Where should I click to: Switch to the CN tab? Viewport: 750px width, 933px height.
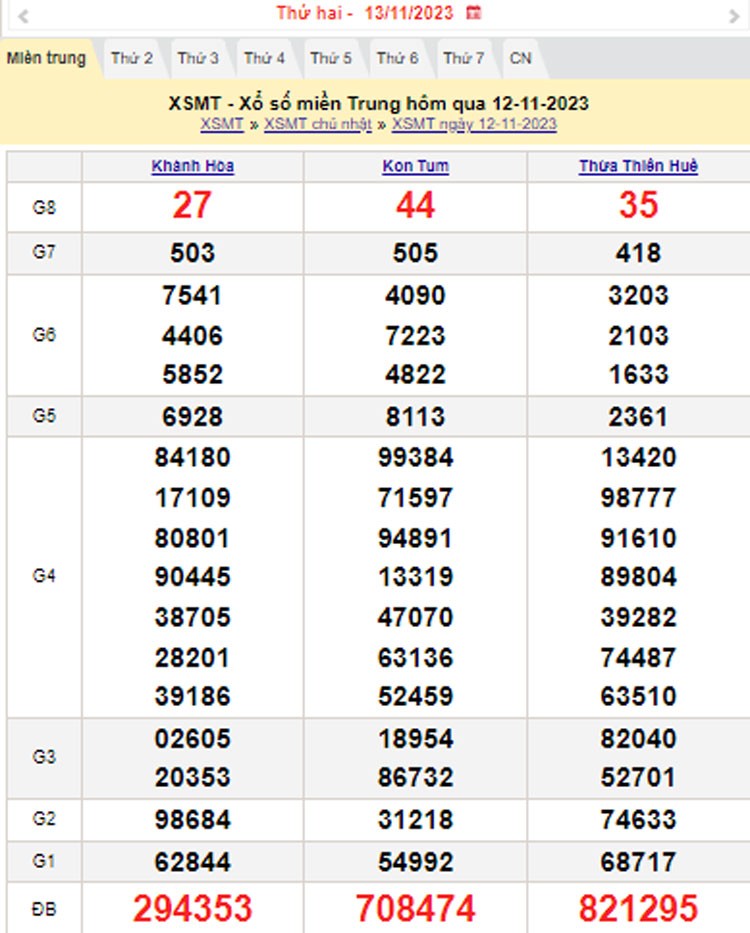pos(520,58)
